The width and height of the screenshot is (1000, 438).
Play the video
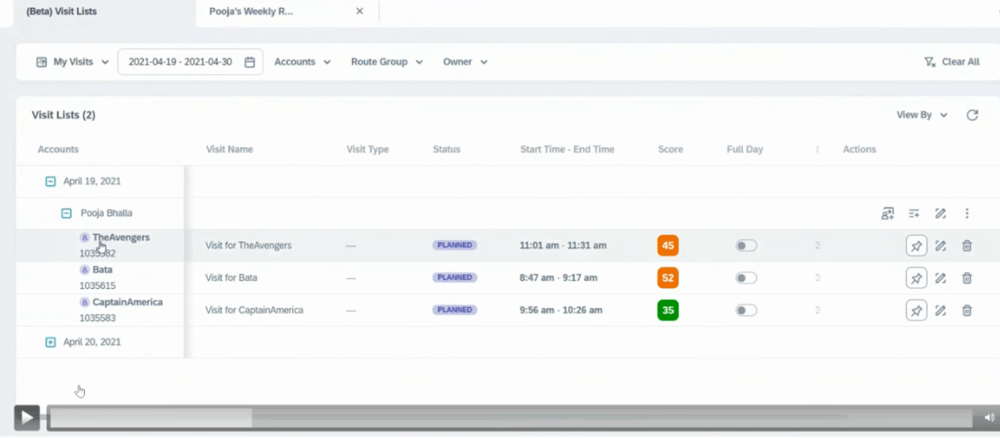27,418
